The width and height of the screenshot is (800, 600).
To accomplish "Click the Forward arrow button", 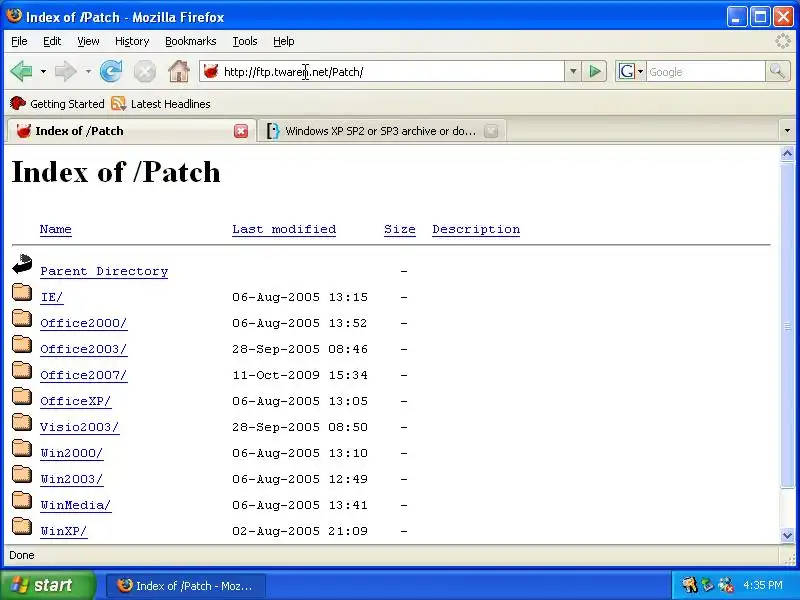I will click(x=65, y=71).
